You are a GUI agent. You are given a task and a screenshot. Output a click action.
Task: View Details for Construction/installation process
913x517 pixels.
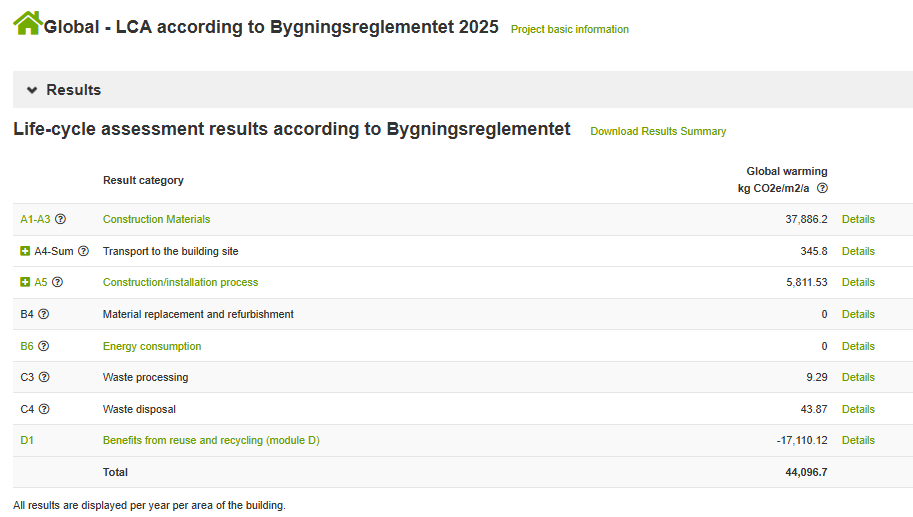858,282
